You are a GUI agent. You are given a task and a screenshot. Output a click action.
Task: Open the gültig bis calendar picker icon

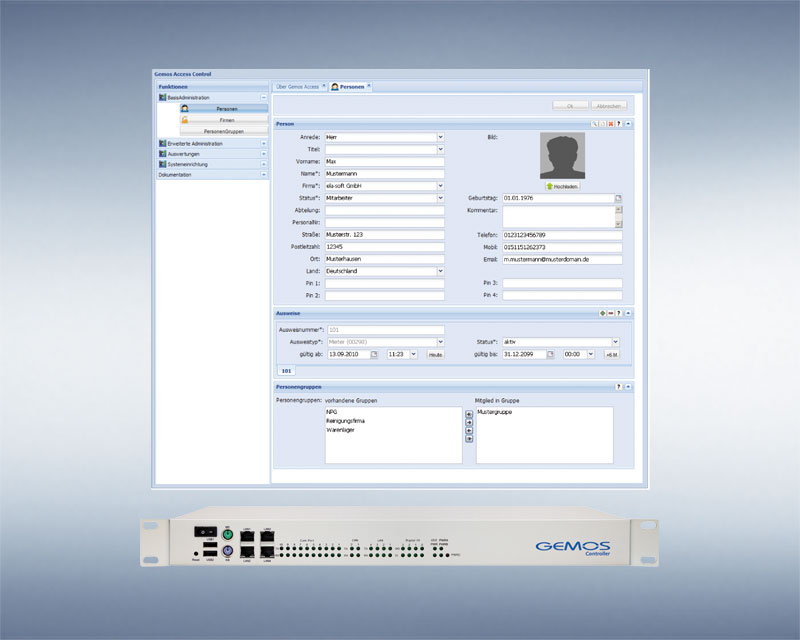[551, 354]
